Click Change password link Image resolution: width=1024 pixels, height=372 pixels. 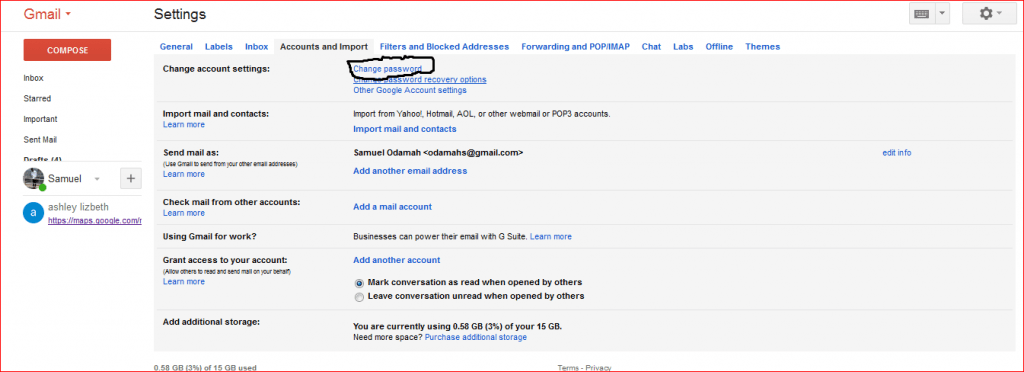(x=387, y=69)
